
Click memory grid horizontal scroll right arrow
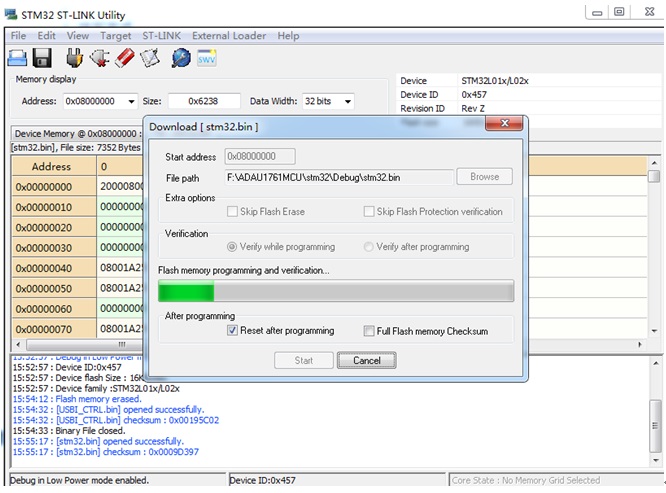pos(640,345)
